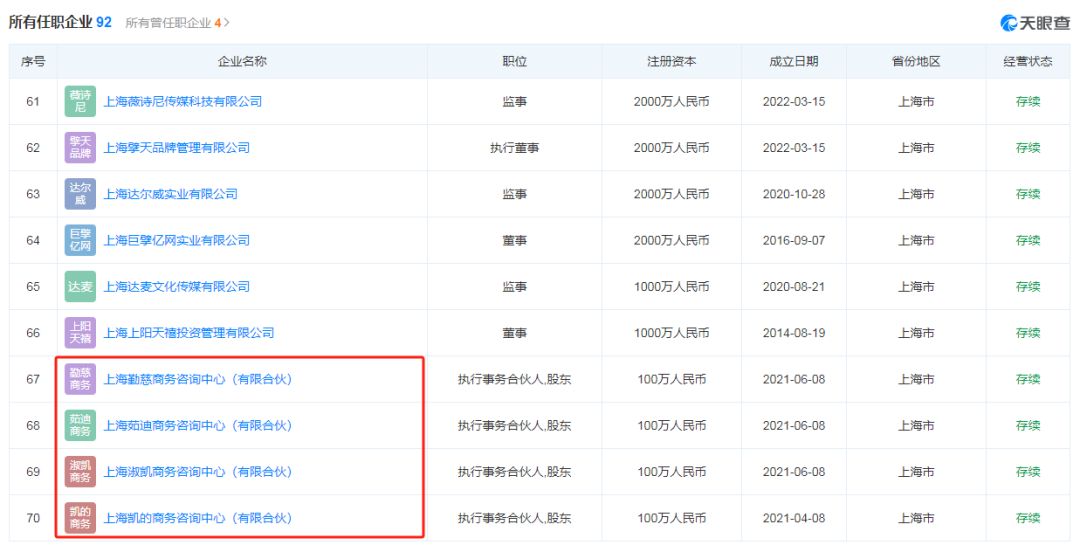Open 上海巨擎亿网实业有限公司 link
Viewport: 1080px width, 552px height.
pyautogui.click(x=176, y=240)
